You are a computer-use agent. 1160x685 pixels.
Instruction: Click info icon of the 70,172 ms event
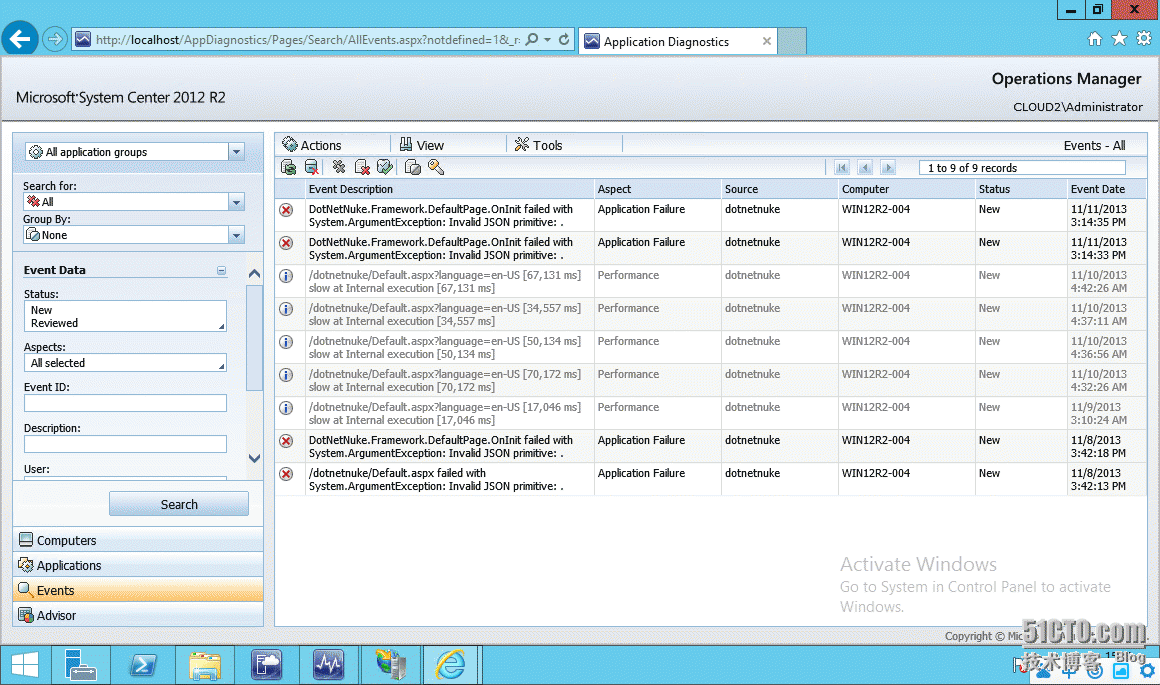tap(286, 375)
